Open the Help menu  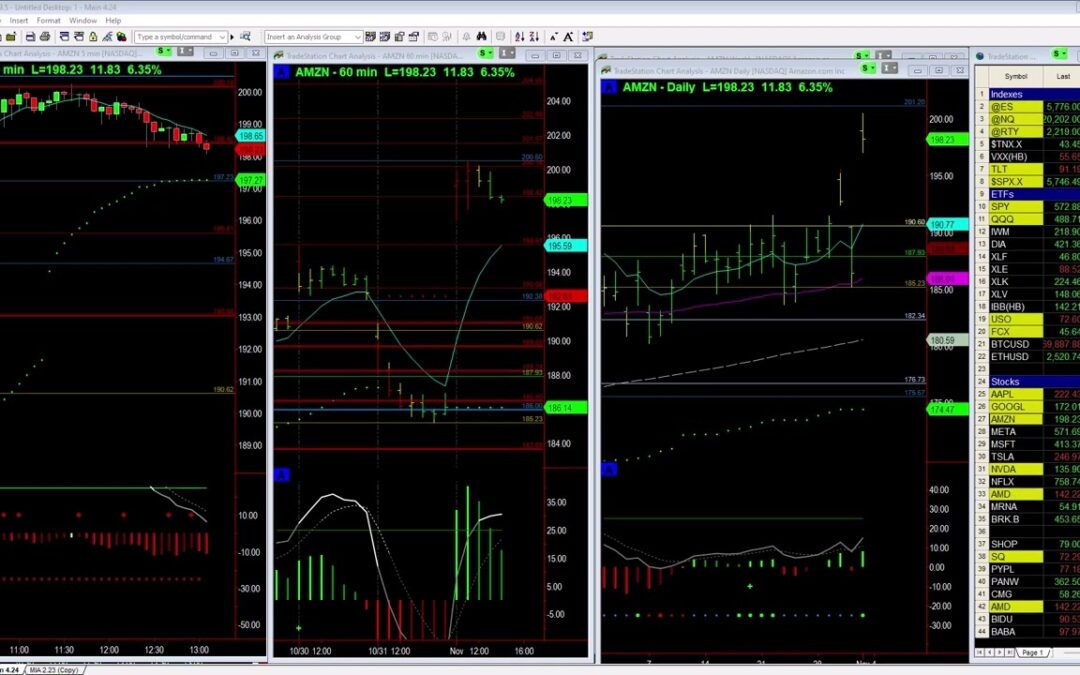tap(113, 21)
